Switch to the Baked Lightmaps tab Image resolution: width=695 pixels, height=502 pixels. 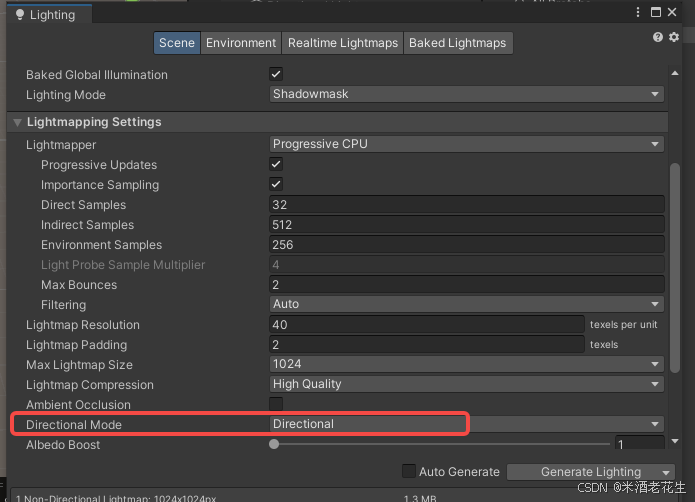point(457,43)
